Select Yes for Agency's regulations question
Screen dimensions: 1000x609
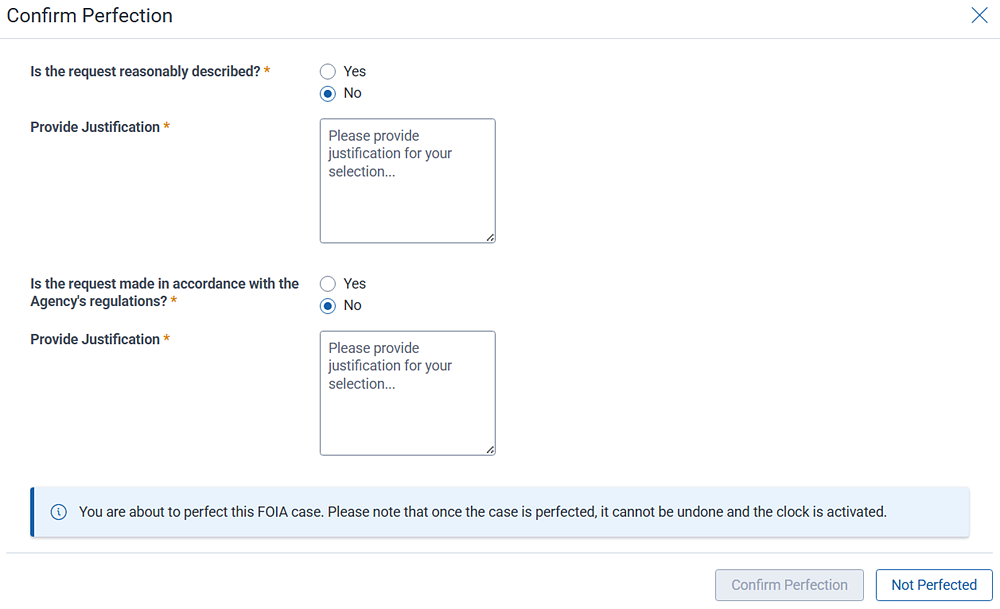327,283
